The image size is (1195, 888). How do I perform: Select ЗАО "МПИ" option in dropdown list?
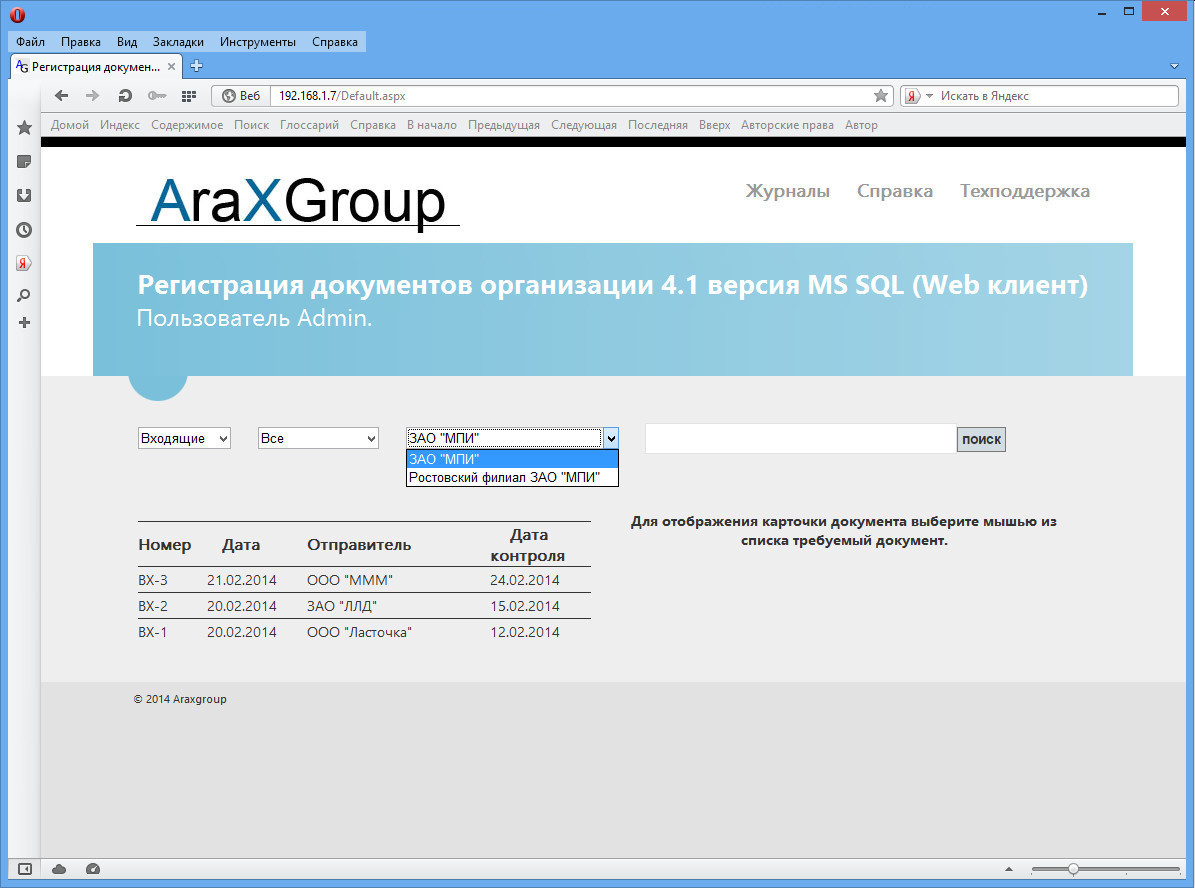click(512, 459)
